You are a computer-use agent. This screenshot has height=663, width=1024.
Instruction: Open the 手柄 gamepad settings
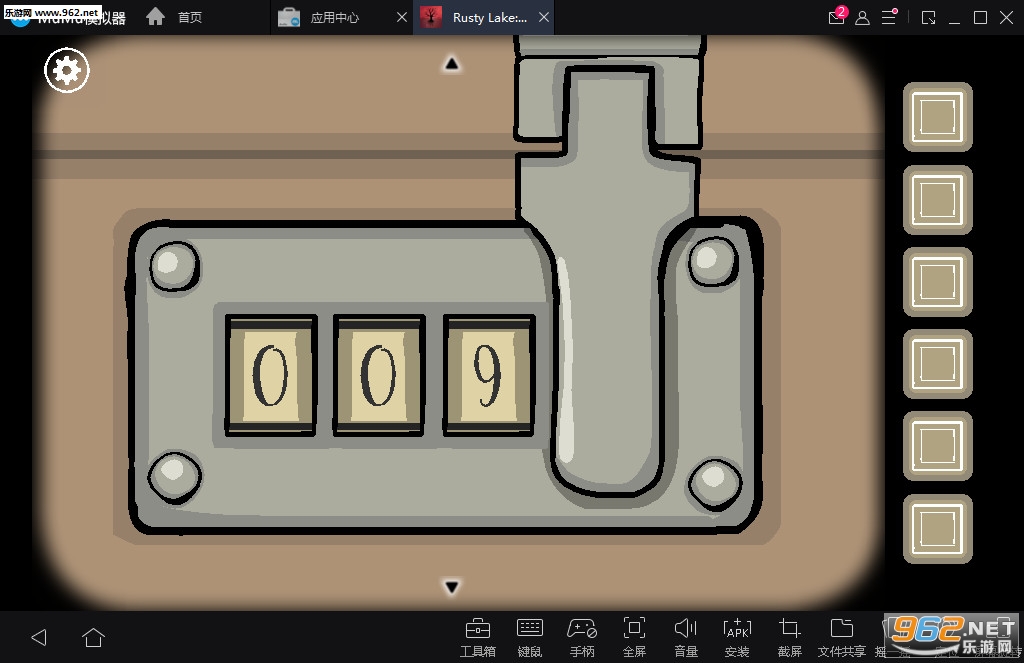point(582,638)
